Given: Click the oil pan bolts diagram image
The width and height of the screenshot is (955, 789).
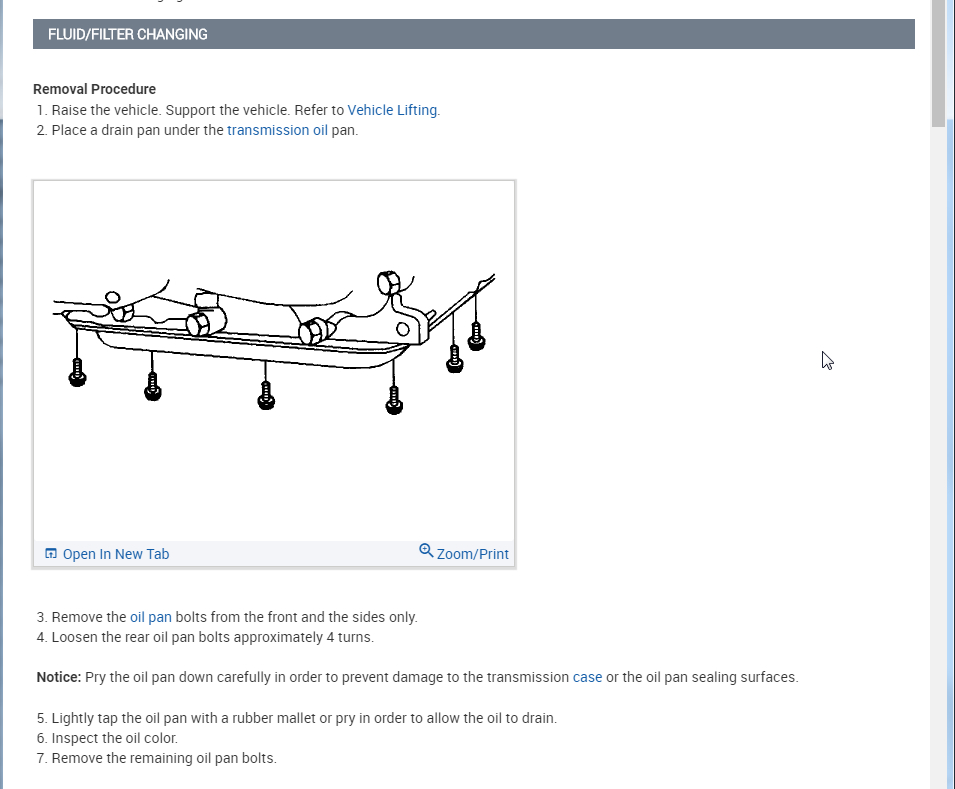Looking at the screenshot, I should [274, 361].
